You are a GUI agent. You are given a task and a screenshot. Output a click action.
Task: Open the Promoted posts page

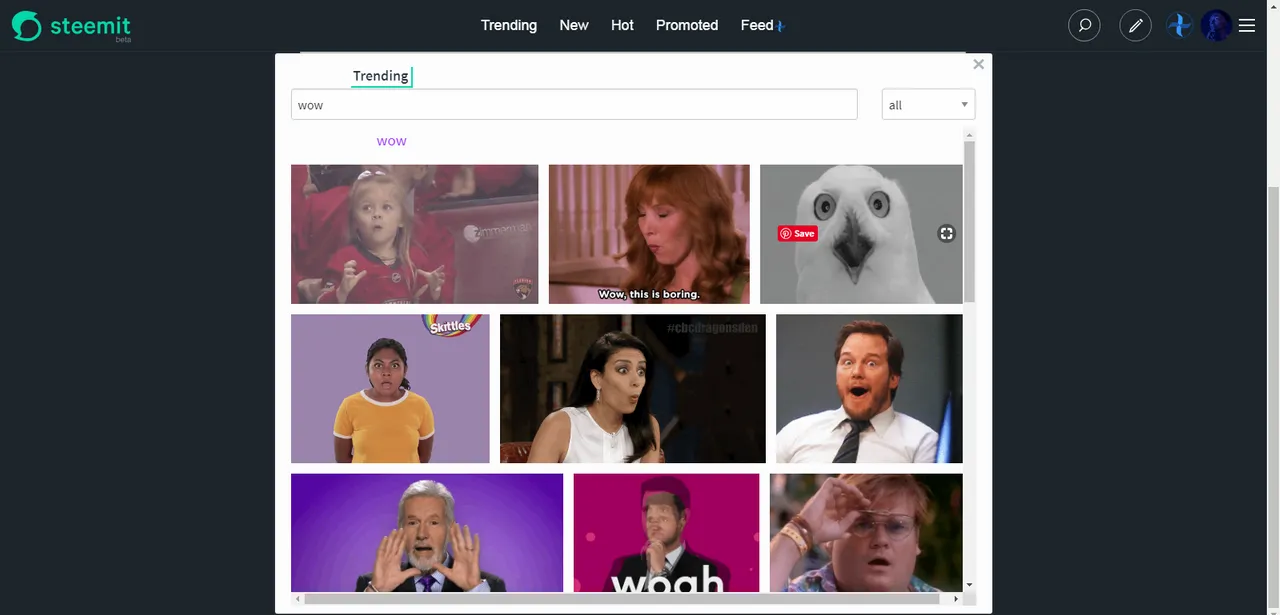tap(687, 25)
